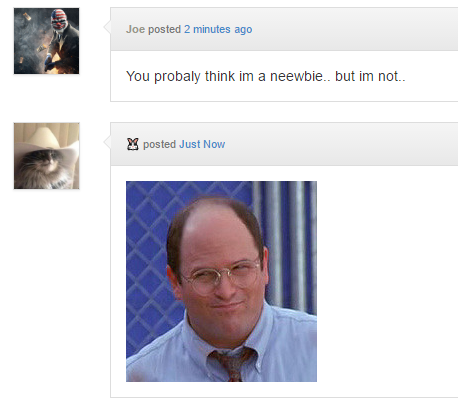Open the cat in cowboy hat avatar
The width and height of the screenshot is (458, 404).
tap(47, 156)
